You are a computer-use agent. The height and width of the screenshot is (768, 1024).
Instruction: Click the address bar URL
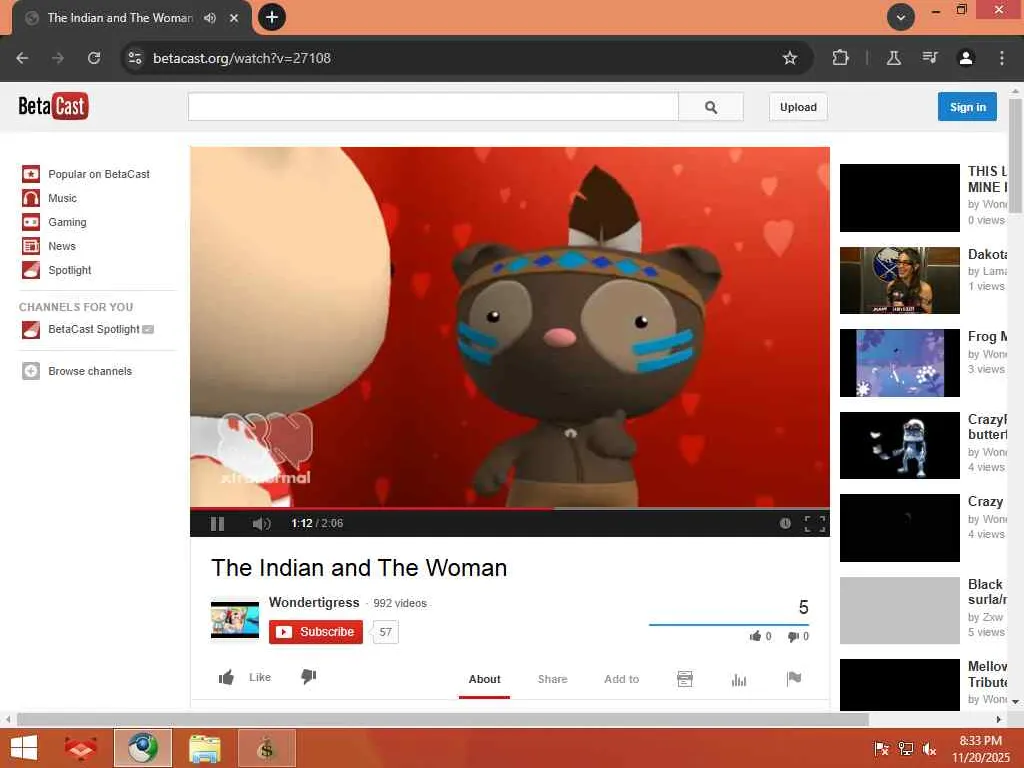point(242,58)
